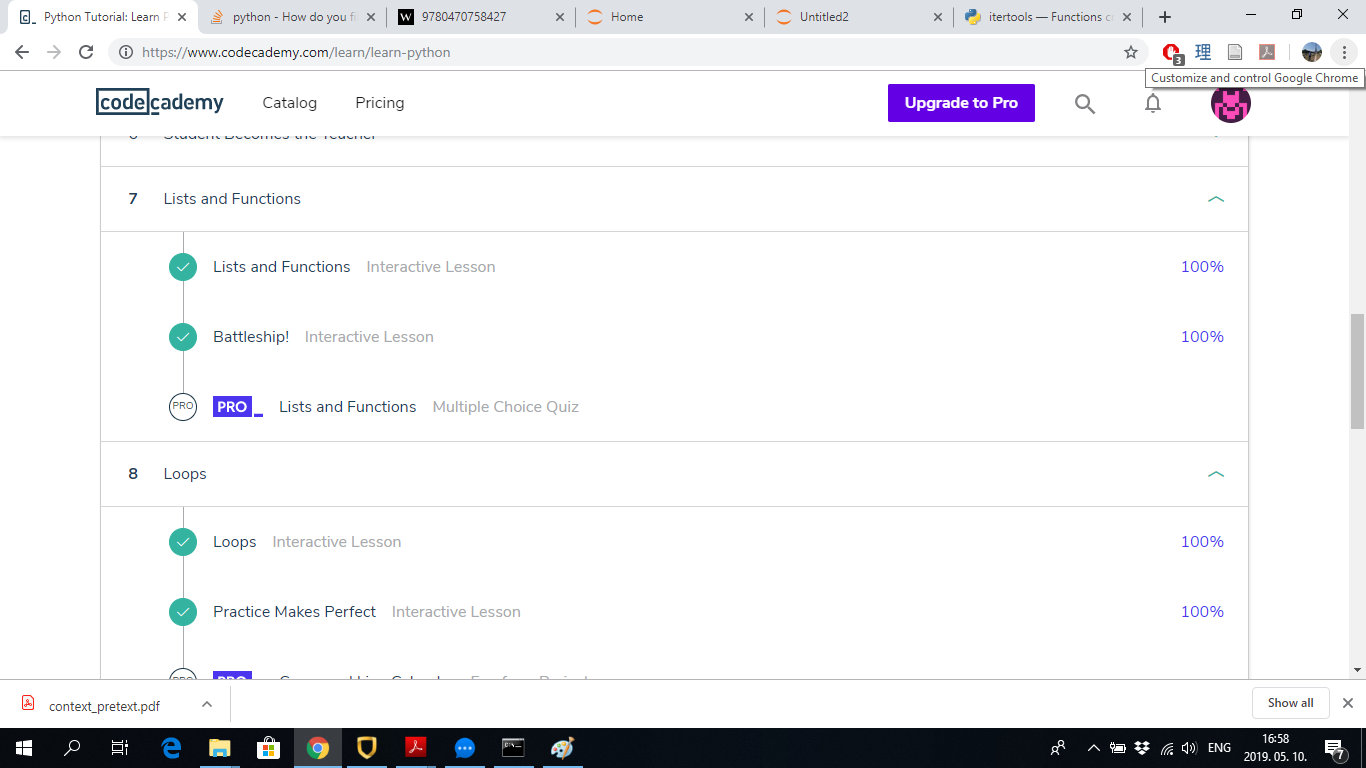Click the section 7 Lists and Functions header
Screen dimensions: 1366x768
674,199
